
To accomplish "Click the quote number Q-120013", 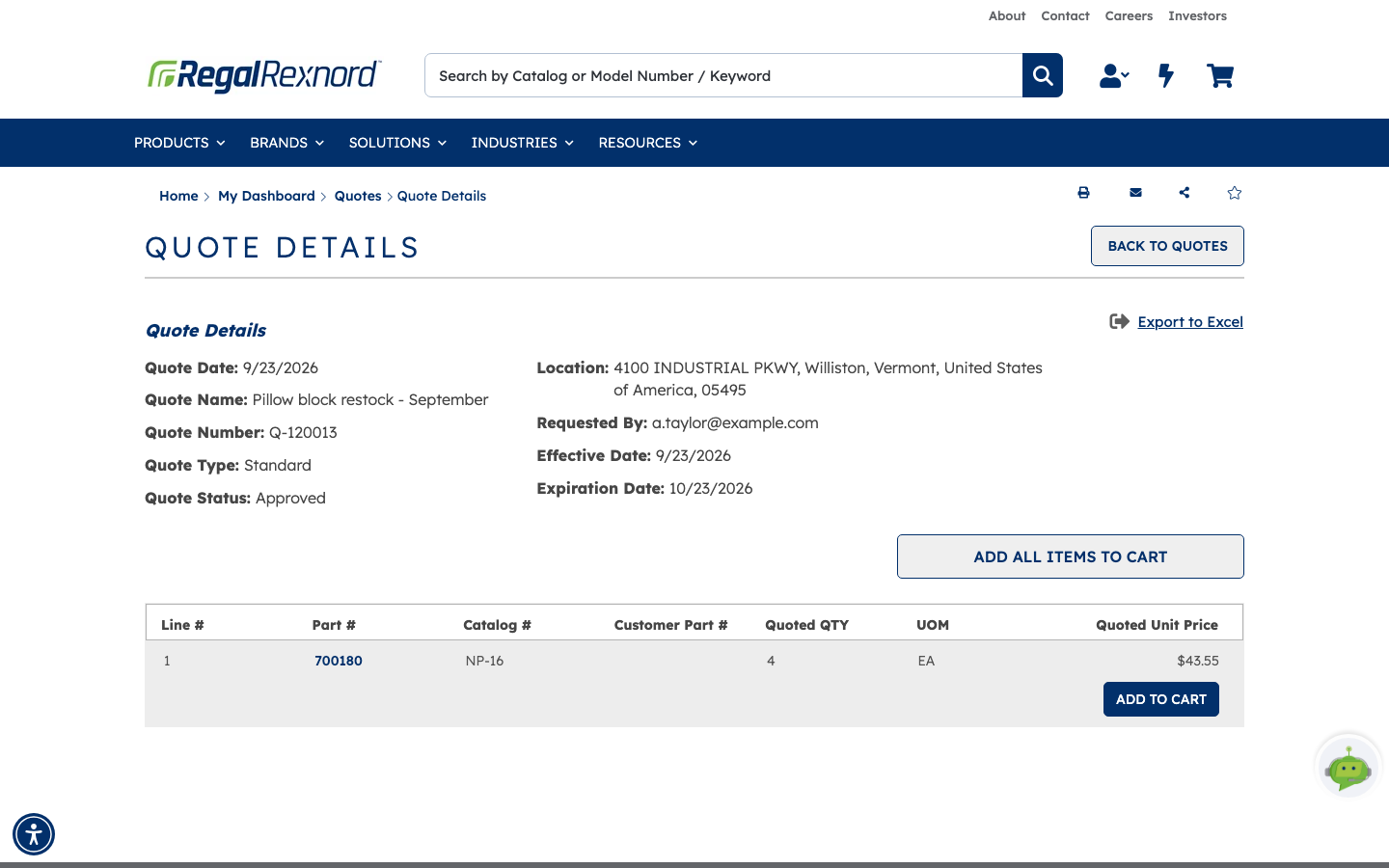I will coord(303,432).
